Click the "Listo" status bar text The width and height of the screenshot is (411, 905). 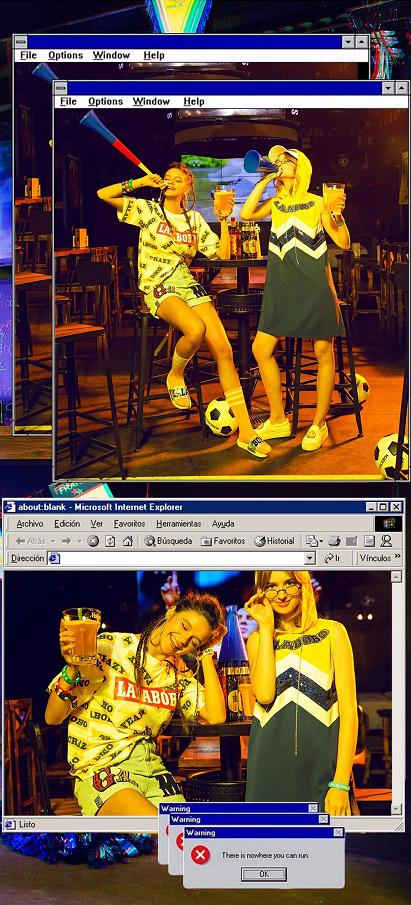[27, 824]
